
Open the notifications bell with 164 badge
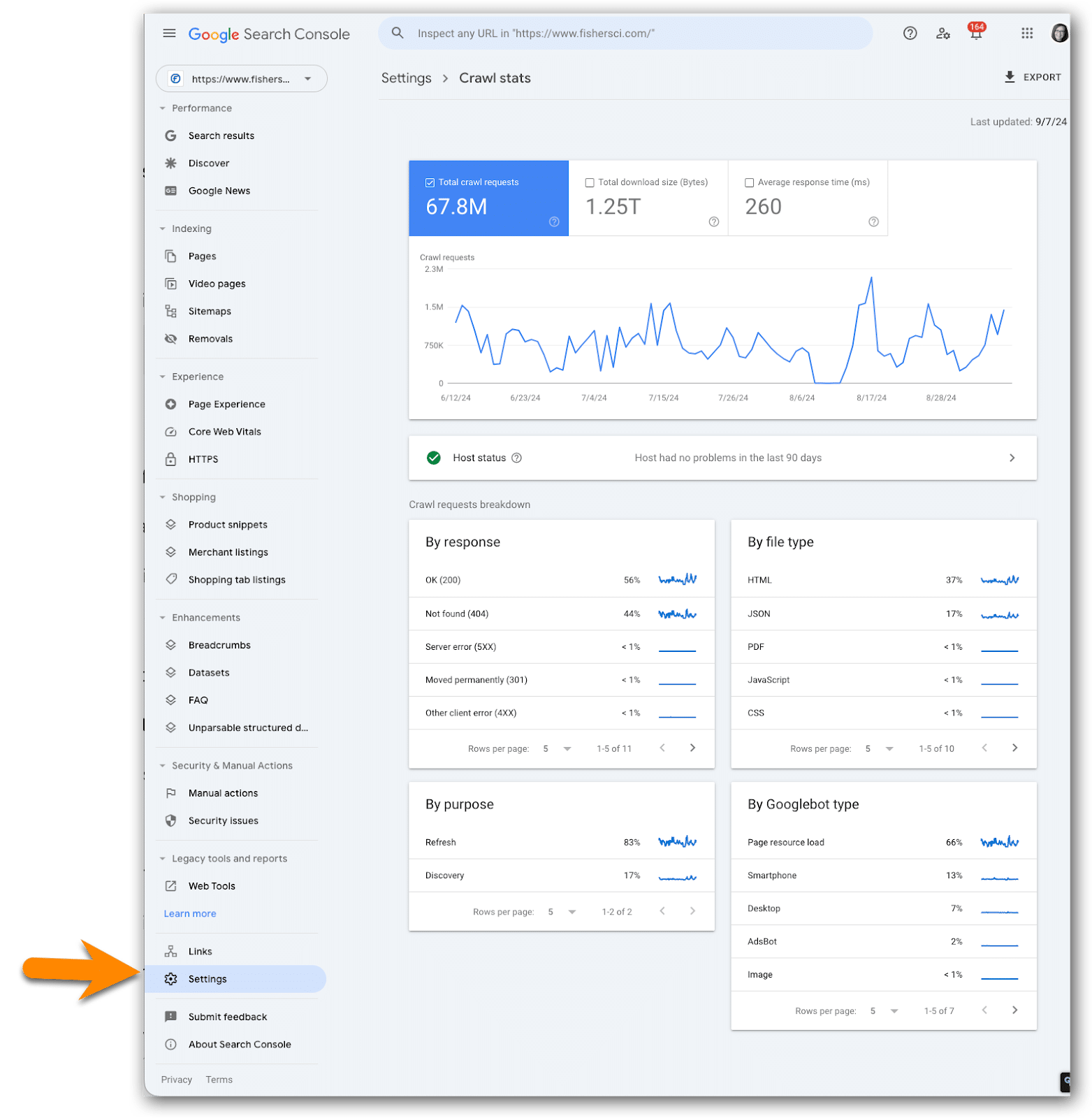tap(976, 34)
